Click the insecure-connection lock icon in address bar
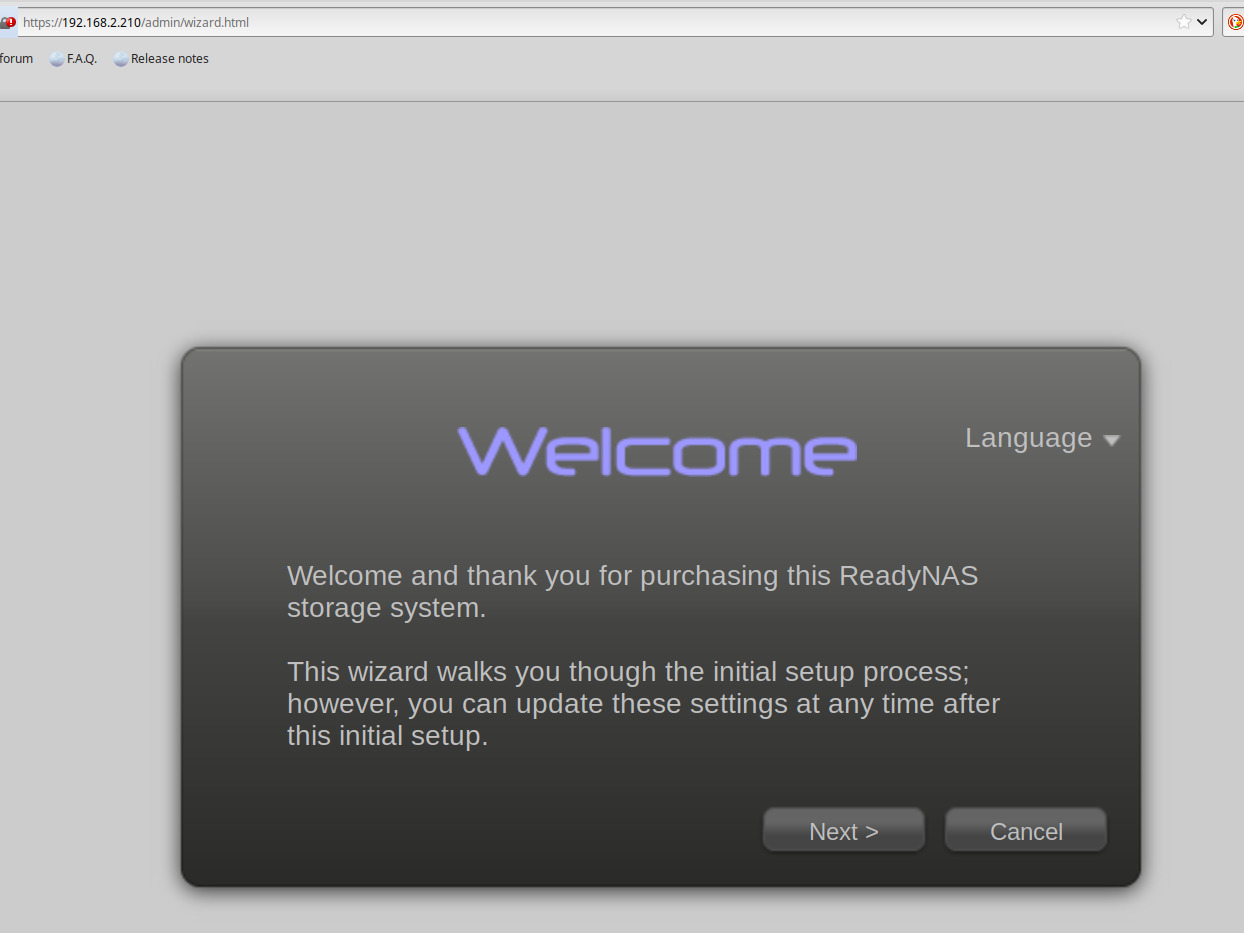Viewport: 1244px width, 933px height. pos(8,22)
